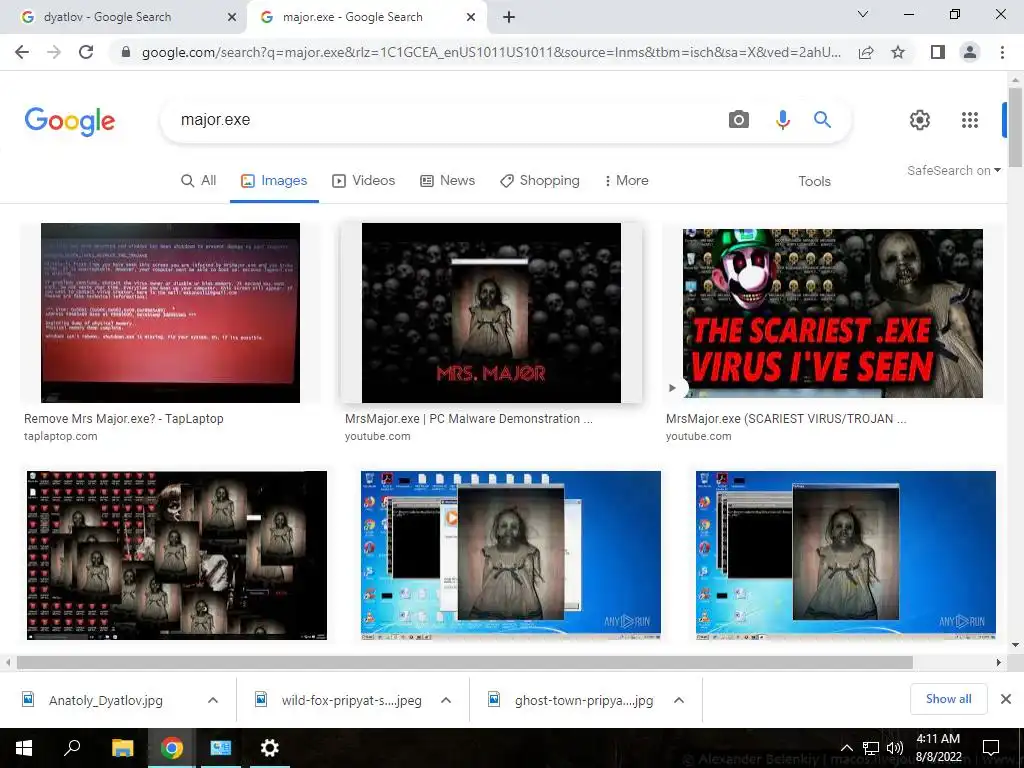The image size is (1024, 768).
Task: Close the major.exe search tab
Action: click(x=471, y=17)
